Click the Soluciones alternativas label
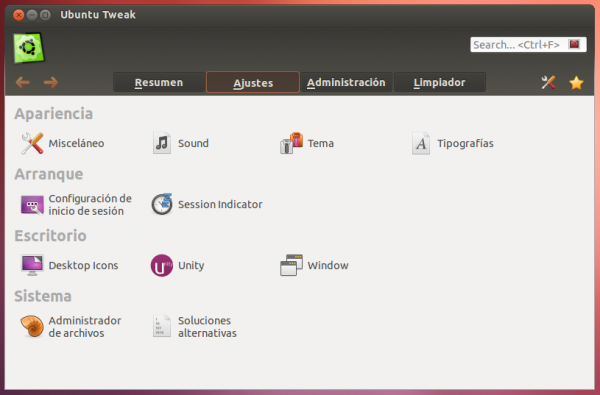The width and height of the screenshot is (600, 395). coord(207,327)
